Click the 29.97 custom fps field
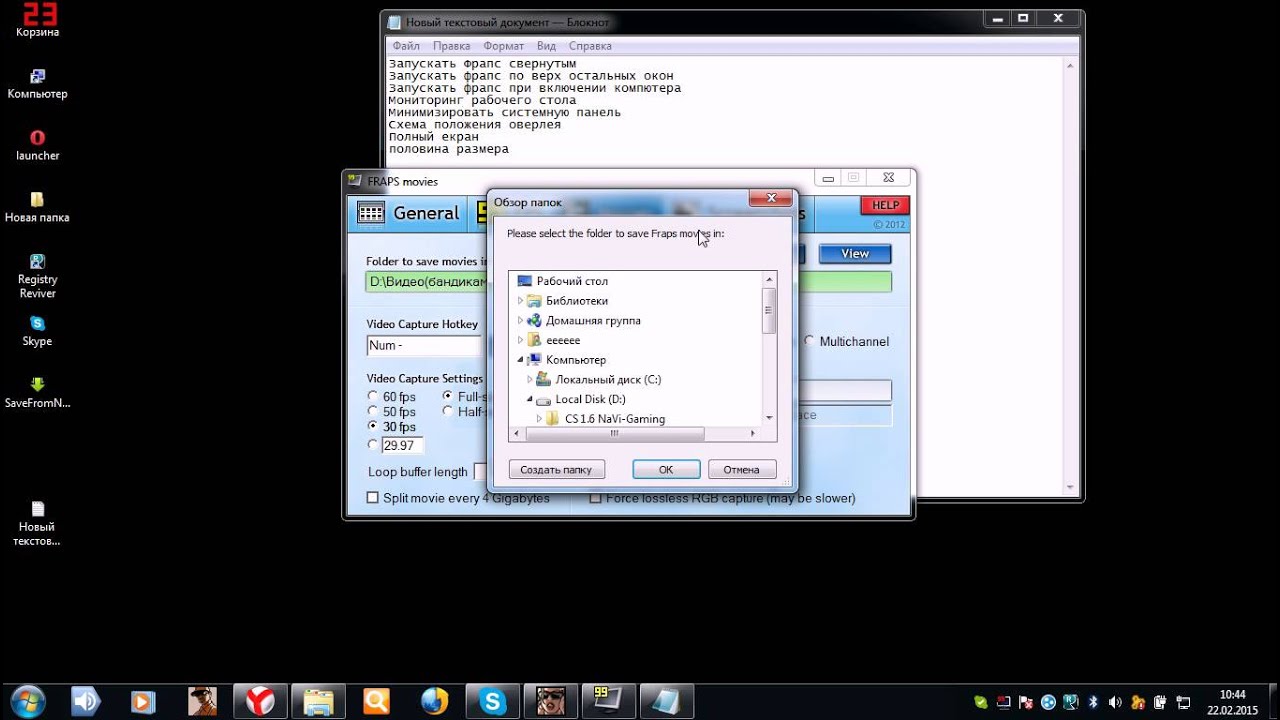The height and width of the screenshot is (720, 1280). (x=403, y=445)
